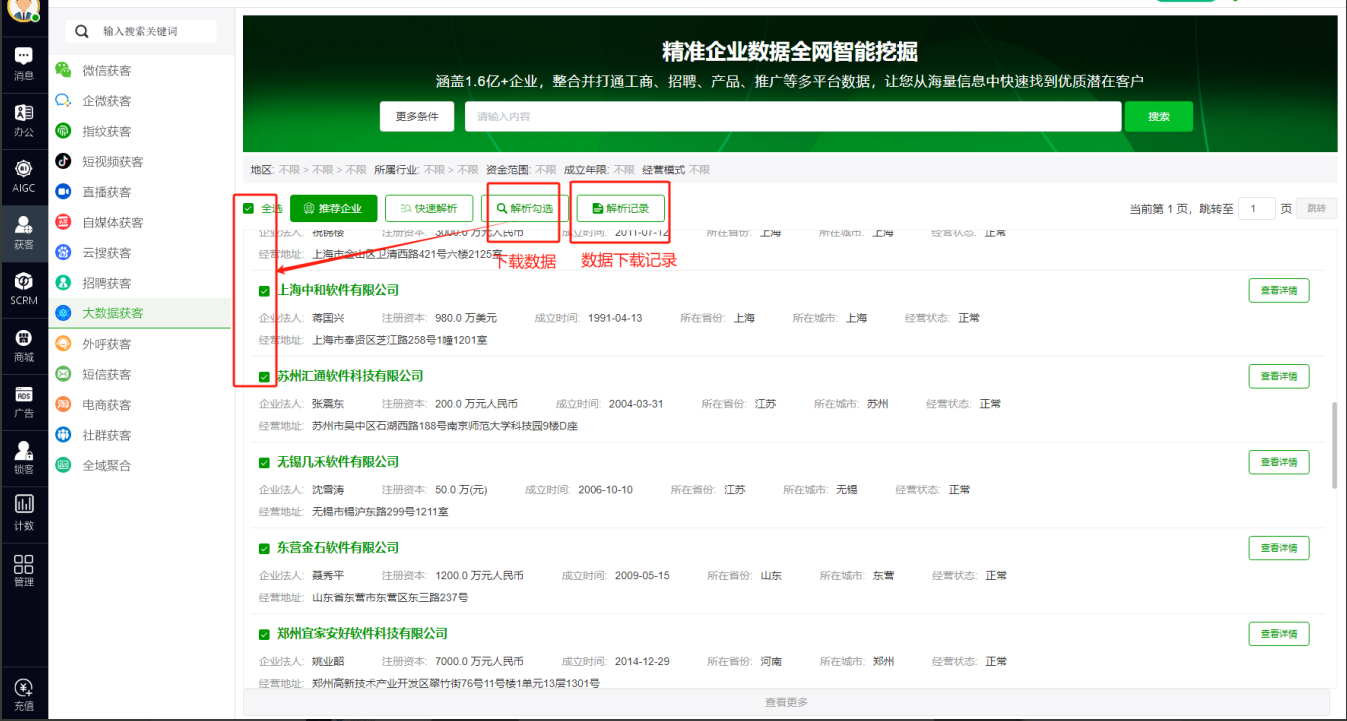The width and height of the screenshot is (1347, 721).
Task: Click the WeChat icon beside 微信获客
Action: (x=63, y=70)
